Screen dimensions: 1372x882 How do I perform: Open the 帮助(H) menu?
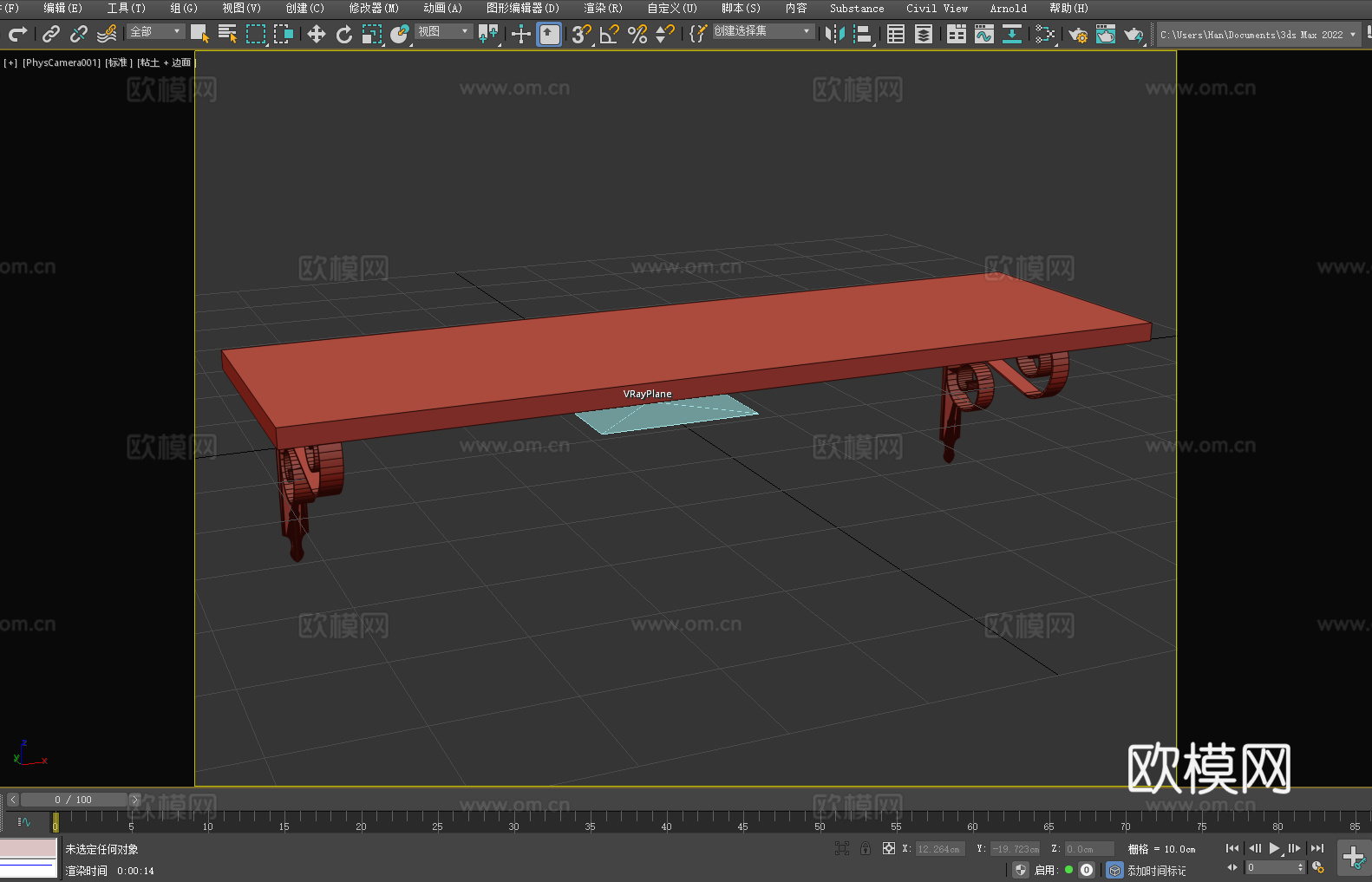point(1068,8)
